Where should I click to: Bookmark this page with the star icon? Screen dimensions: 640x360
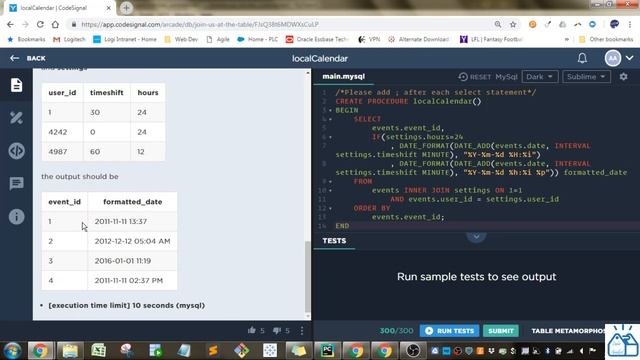pyautogui.click(x=513, y=24)
